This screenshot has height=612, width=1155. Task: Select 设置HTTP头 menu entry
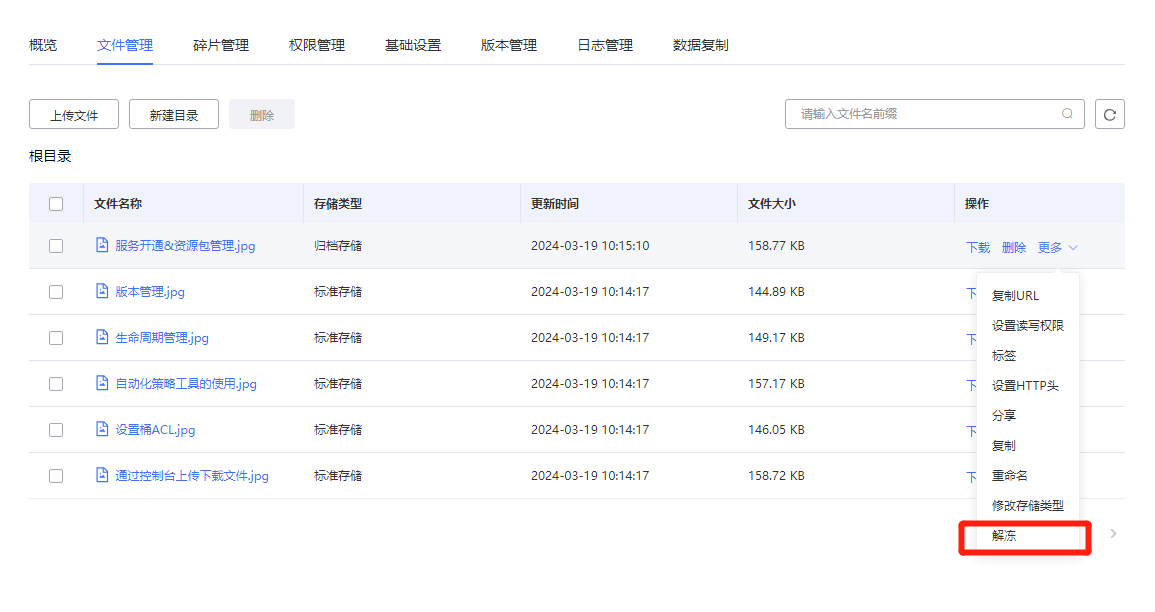point(1025,385)
